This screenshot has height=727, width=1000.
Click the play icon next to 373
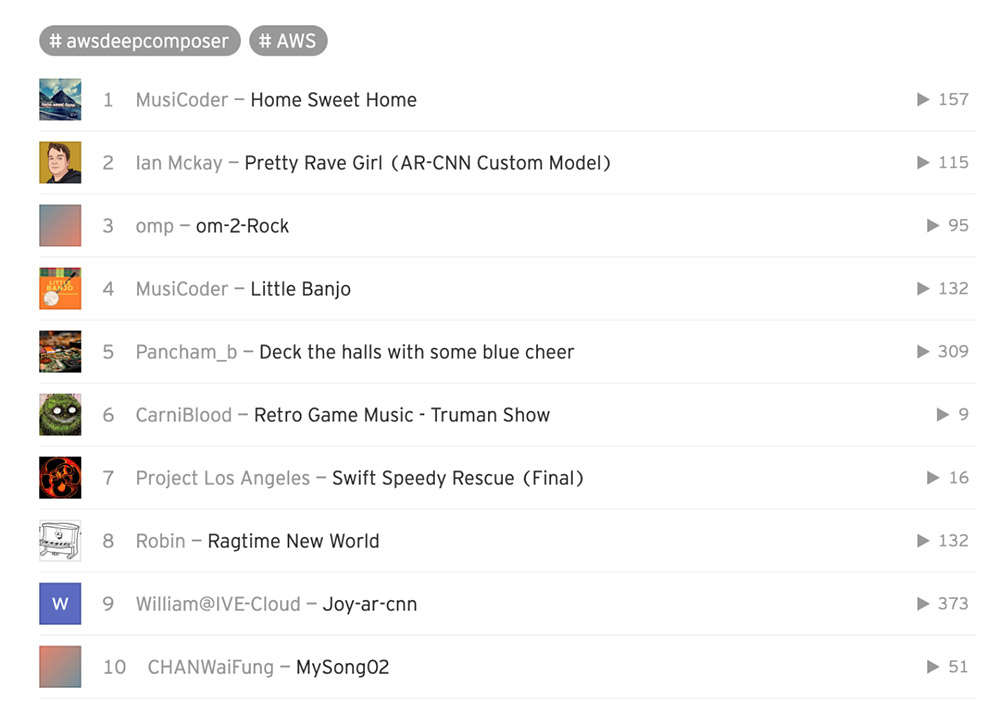coord(923,604)
